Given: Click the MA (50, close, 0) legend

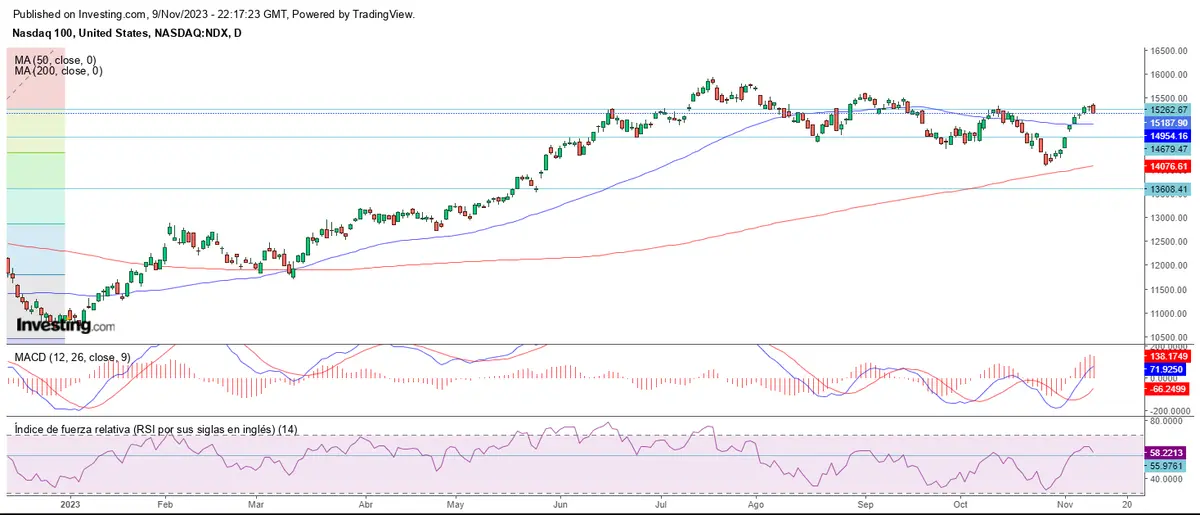Looking at the screenshot, I should click(x=57, y=61).
